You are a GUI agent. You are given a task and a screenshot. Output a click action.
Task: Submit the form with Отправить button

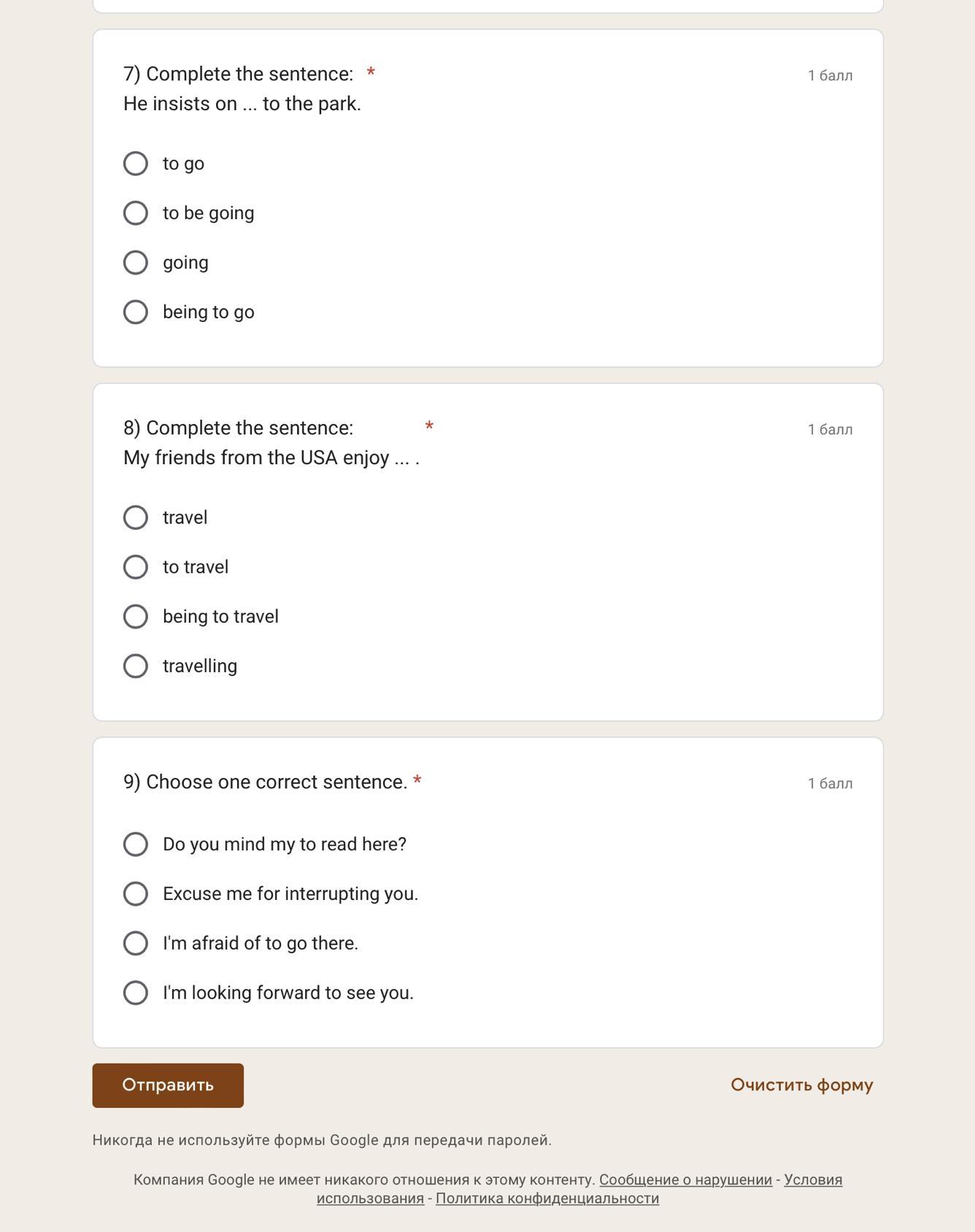[168, 1085]
